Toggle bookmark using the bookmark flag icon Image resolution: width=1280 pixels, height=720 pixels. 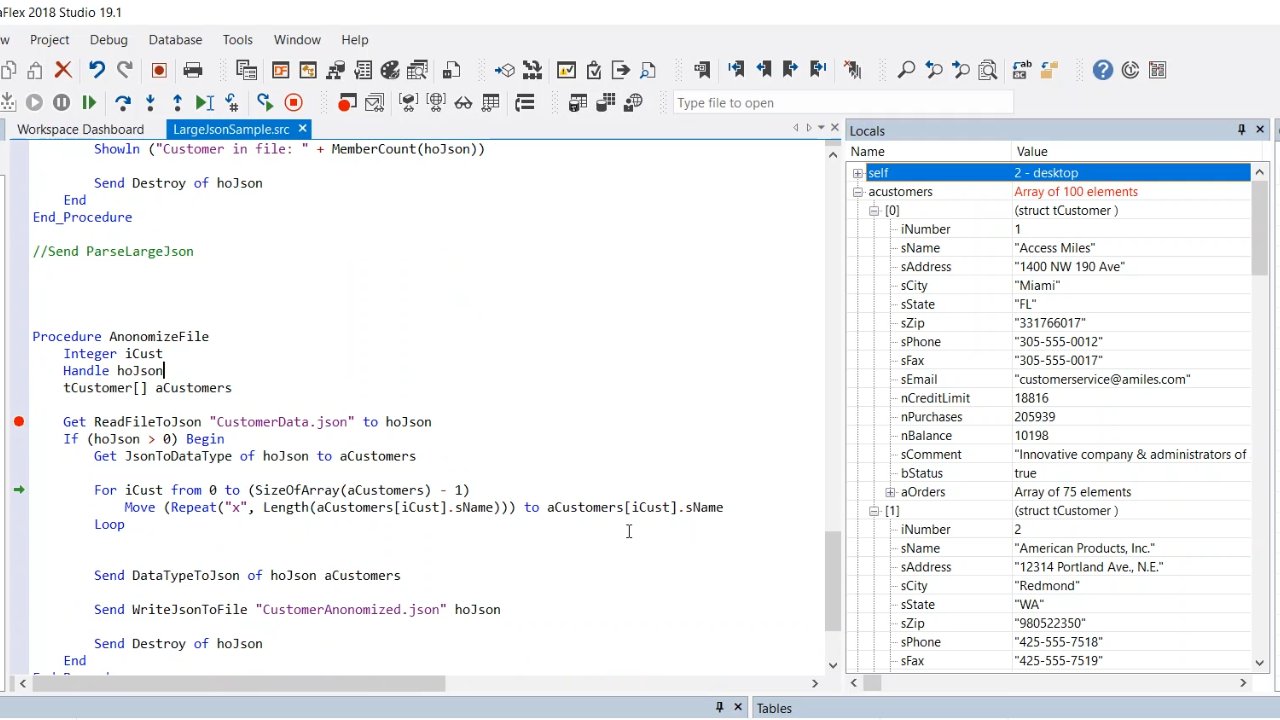coord(702,70)
